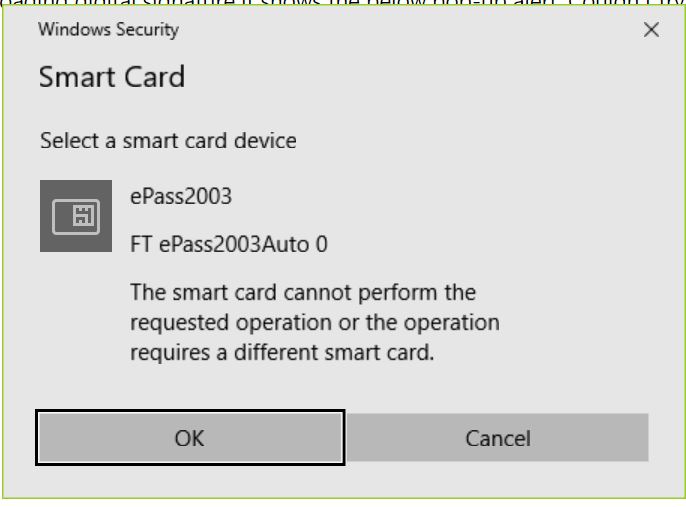The height and width of the screenshot is (507, 686).
Task: Click the line 'requires a different smart card.'
Action: point(282,353)
